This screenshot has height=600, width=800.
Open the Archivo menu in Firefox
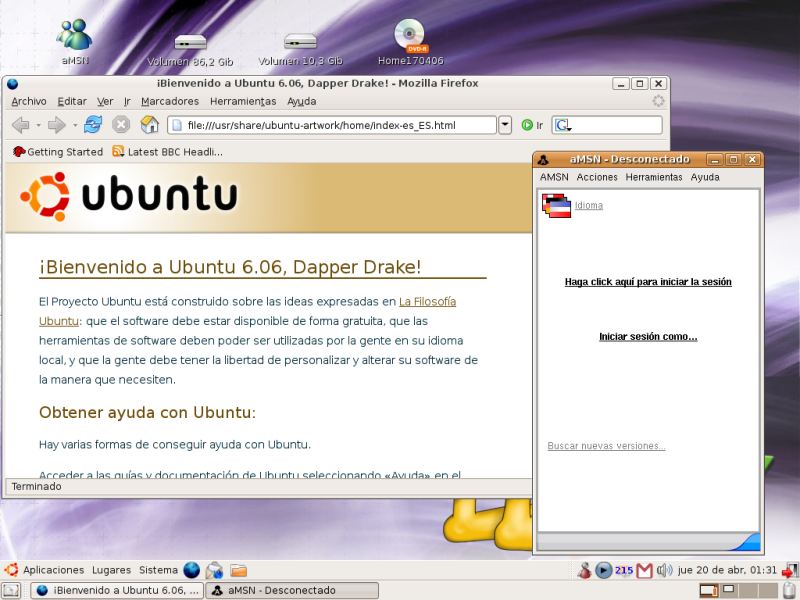(x=29, y=102)
